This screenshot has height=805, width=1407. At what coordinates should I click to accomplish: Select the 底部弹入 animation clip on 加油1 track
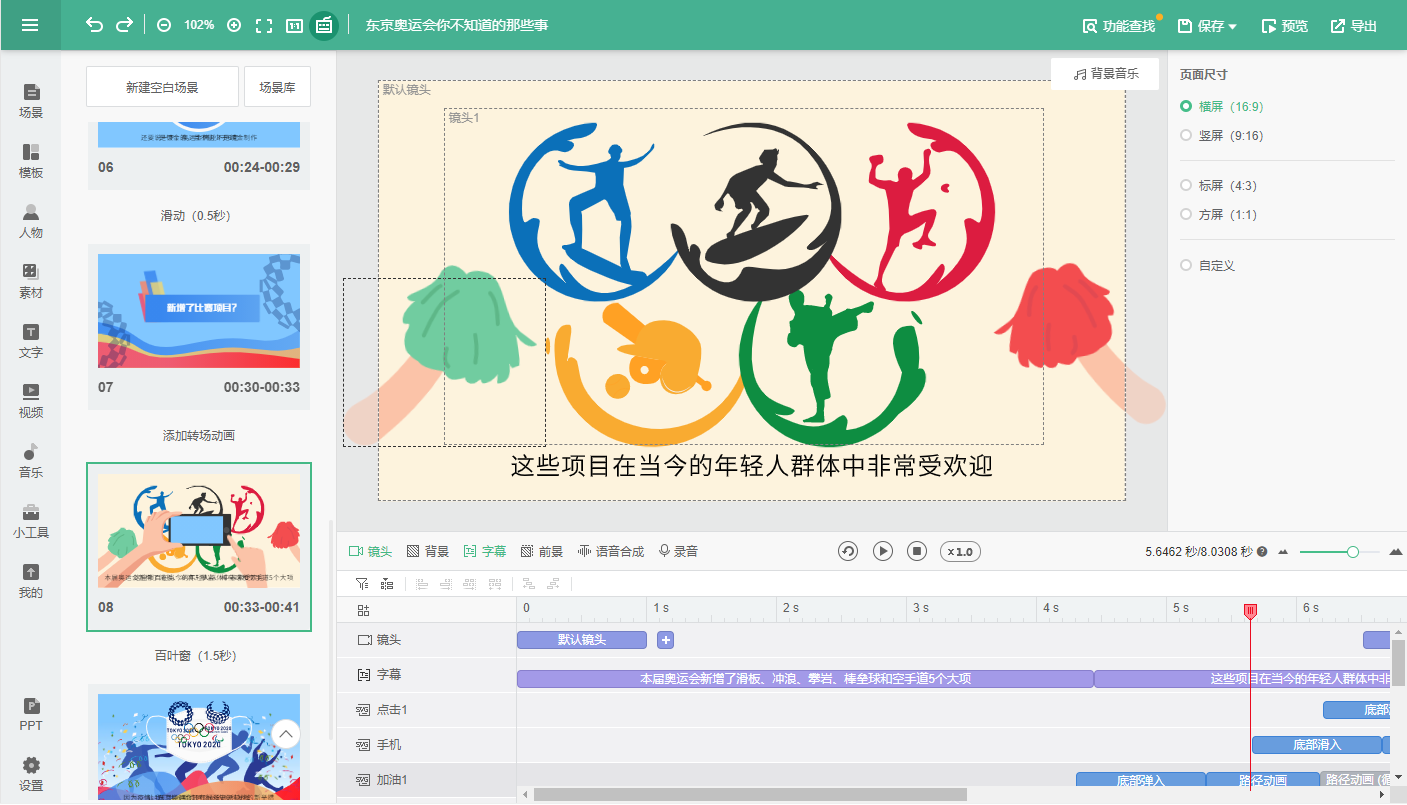coord(1141,780)
